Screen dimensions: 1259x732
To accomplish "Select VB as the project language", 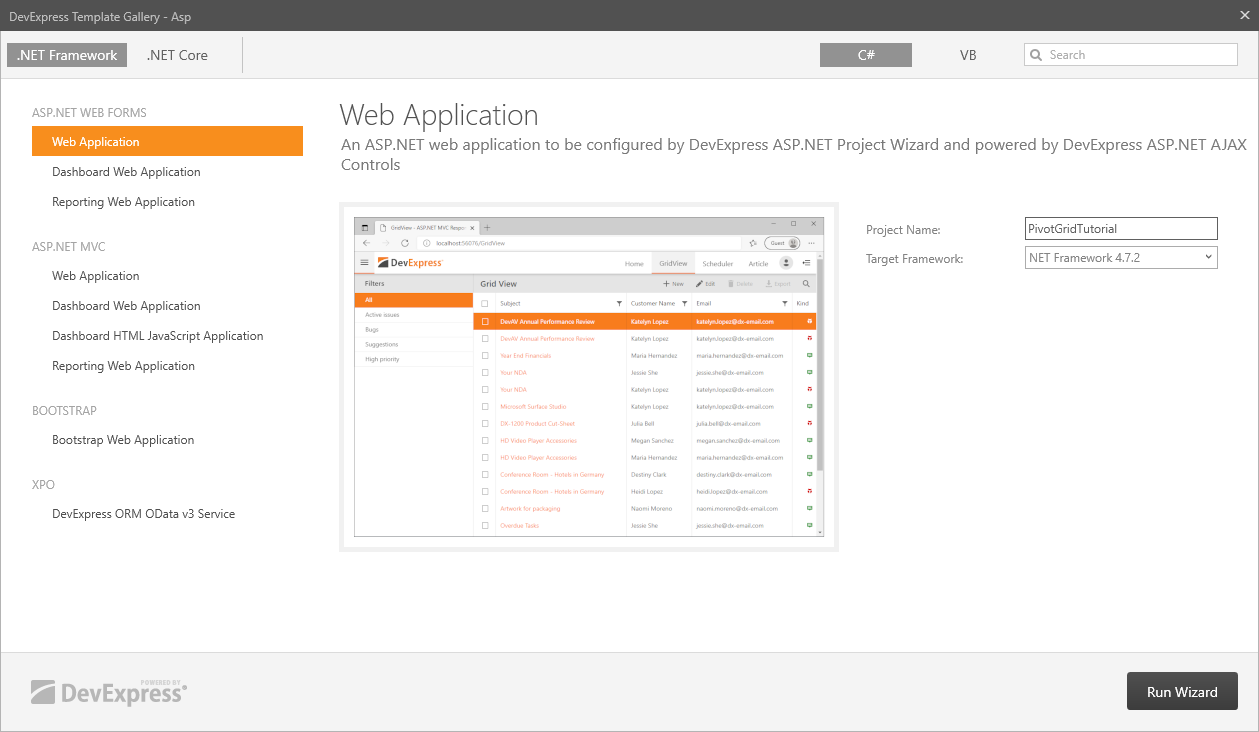I will click(x=968, y=55).
